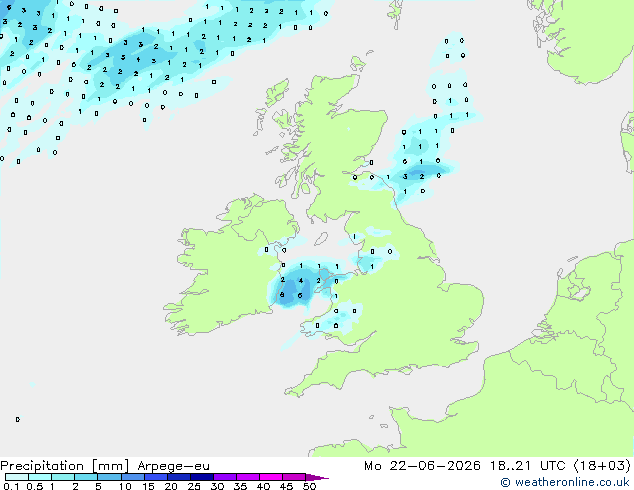Click the 2–5 mm legend swatch

point(86,477)
